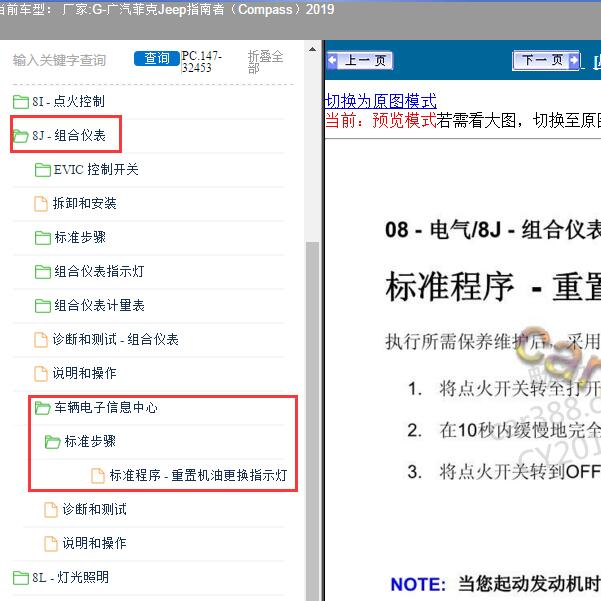Click the tree panel scrollbar thumb
601x601 pixels.
(x=312, y=421)
